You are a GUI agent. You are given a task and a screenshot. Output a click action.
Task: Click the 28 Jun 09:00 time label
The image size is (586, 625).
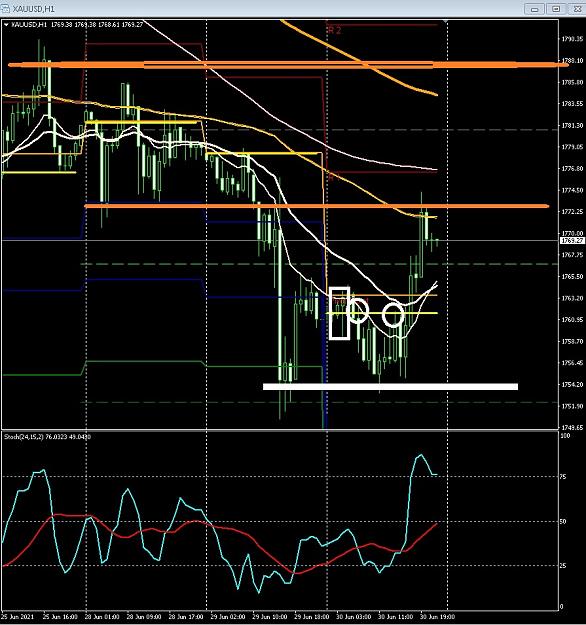coord(143,617)
